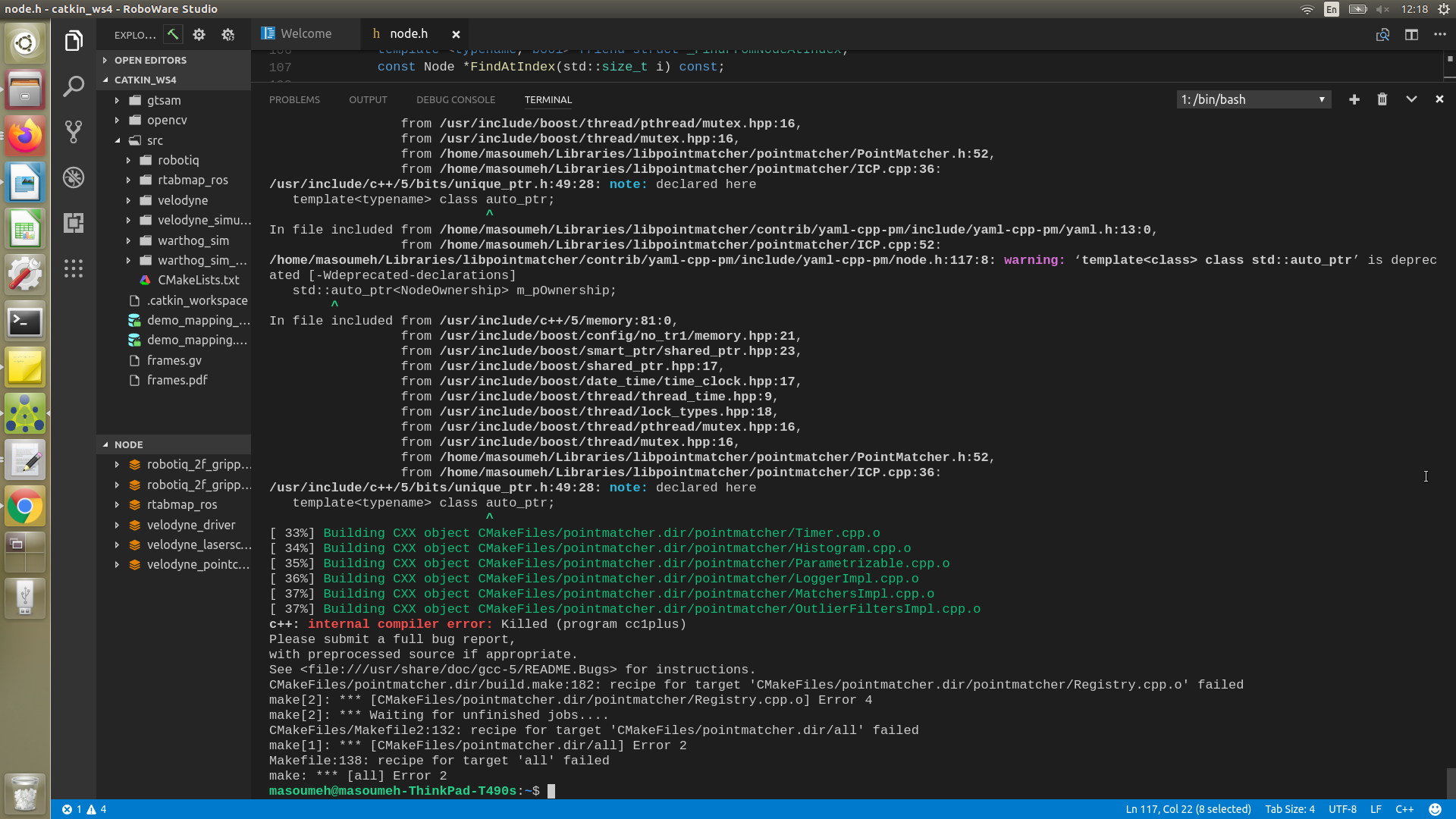Open the Source Control view icon
The height and width of the screenshot is (819, 1456).
tap(74, 132)
